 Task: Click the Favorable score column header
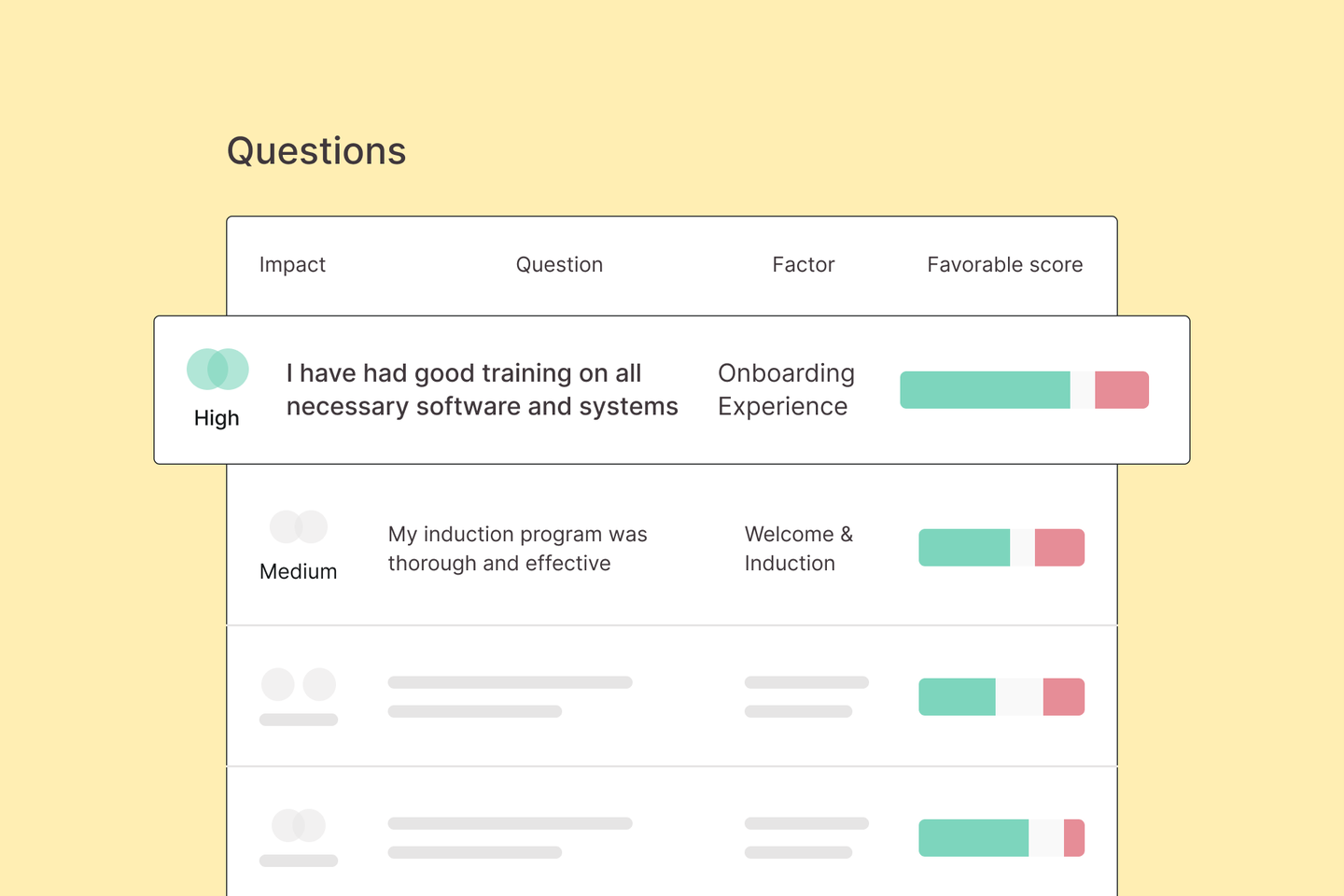tap(1004, 265)
